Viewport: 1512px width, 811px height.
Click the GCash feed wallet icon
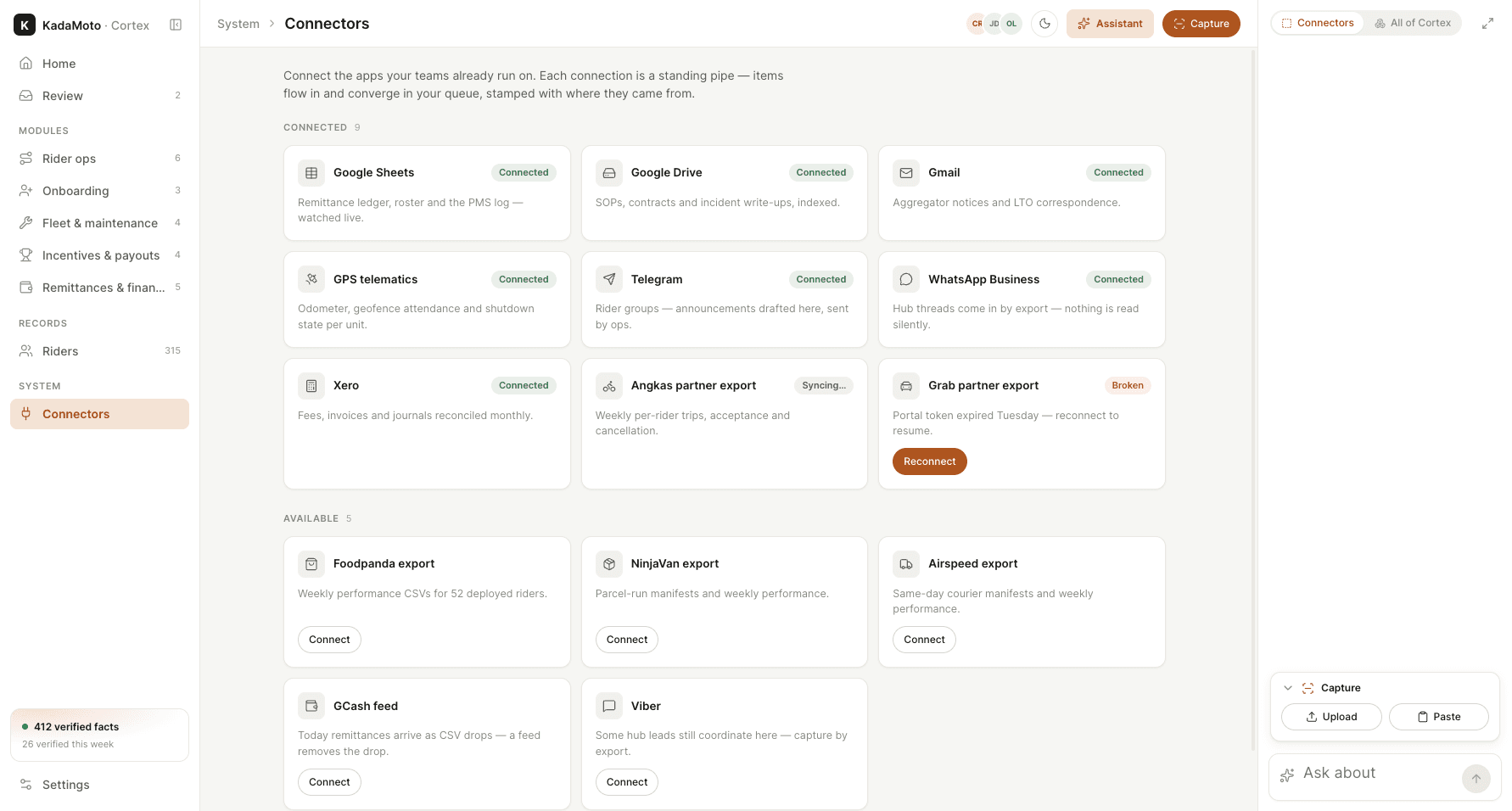click(x=311, y=706)
